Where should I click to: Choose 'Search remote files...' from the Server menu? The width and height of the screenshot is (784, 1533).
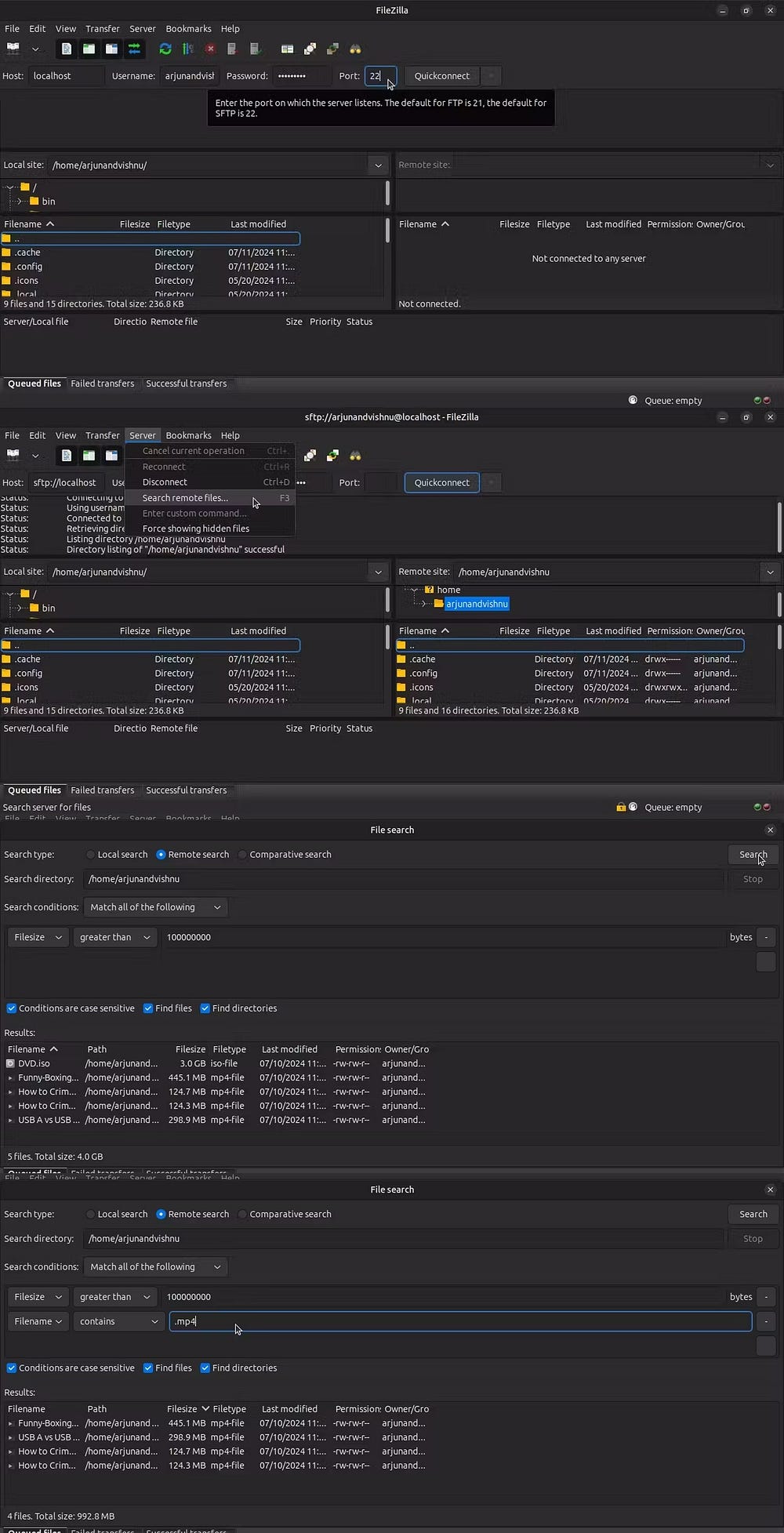[210, 498]
